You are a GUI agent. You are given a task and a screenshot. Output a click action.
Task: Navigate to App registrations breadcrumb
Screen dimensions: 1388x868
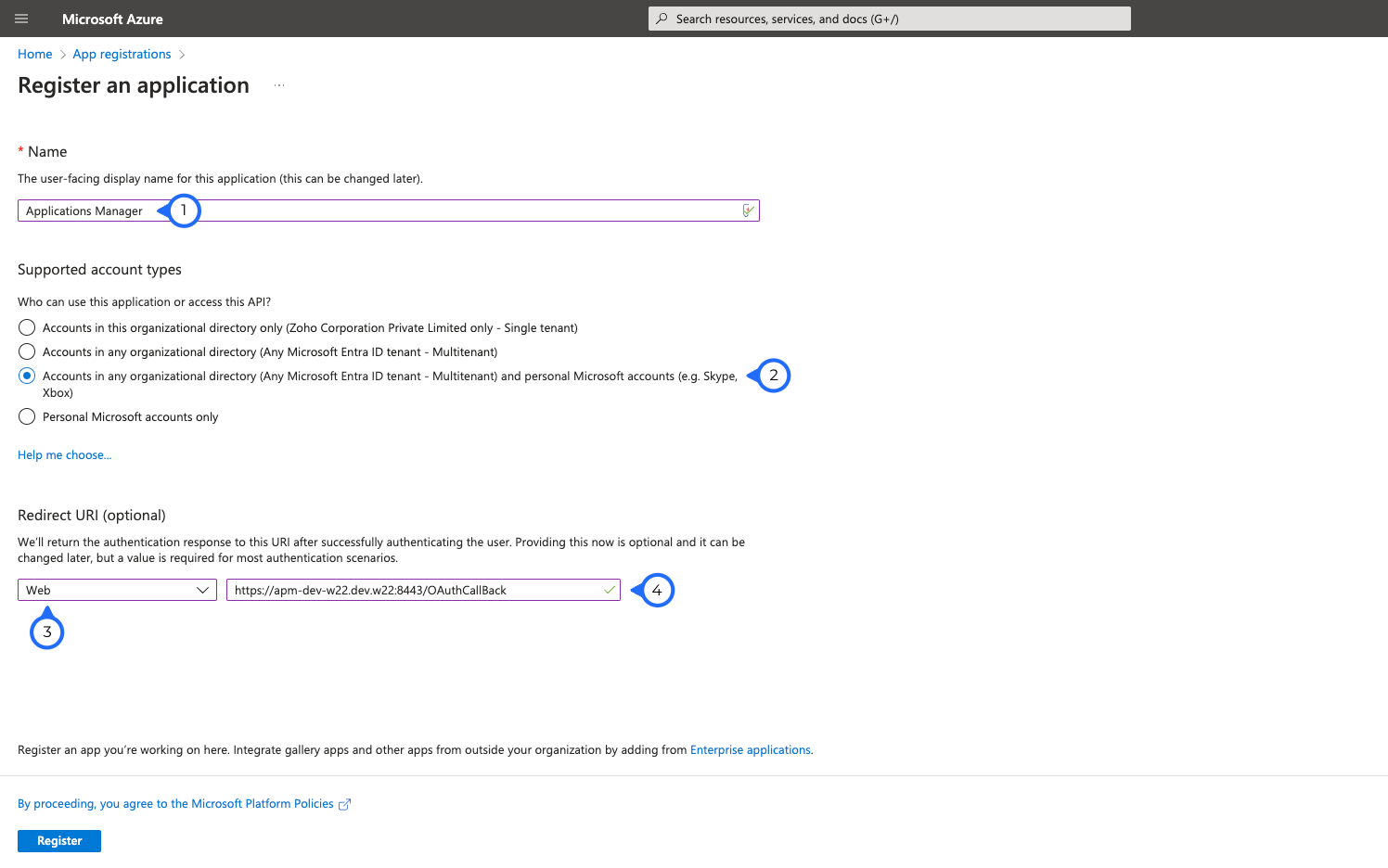[x=122, y=54]
